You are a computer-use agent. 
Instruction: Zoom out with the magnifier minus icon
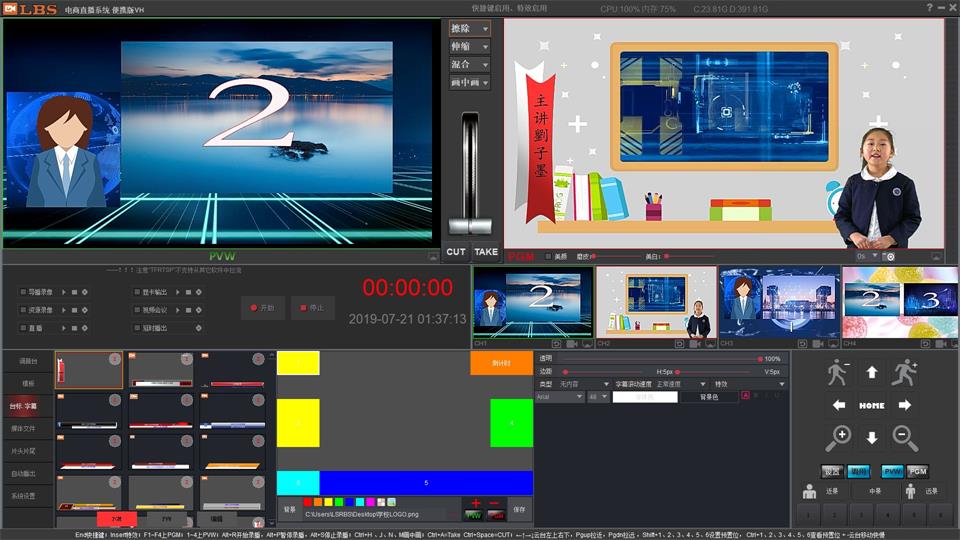coord(904,437)
